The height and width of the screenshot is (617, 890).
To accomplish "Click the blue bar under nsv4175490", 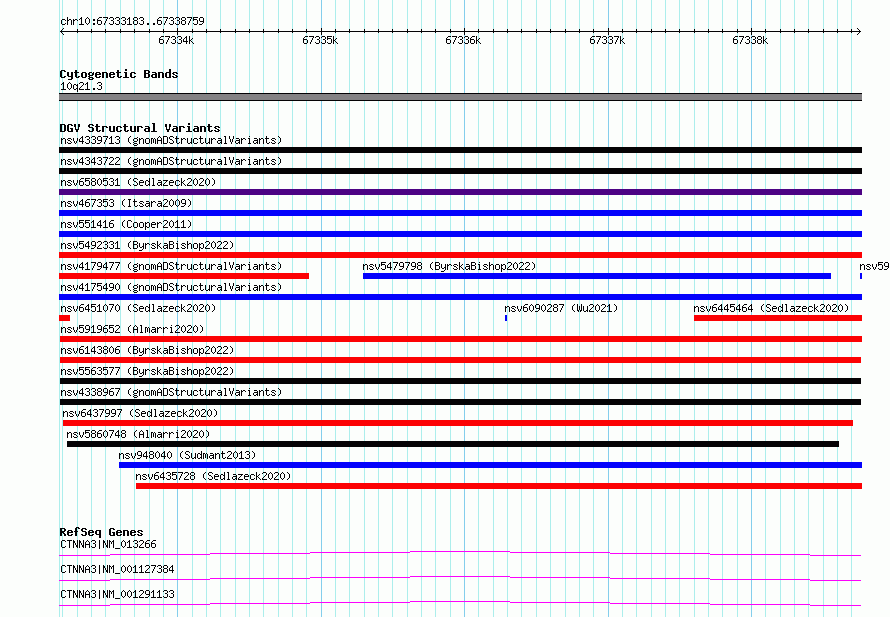I will [460, 297].
